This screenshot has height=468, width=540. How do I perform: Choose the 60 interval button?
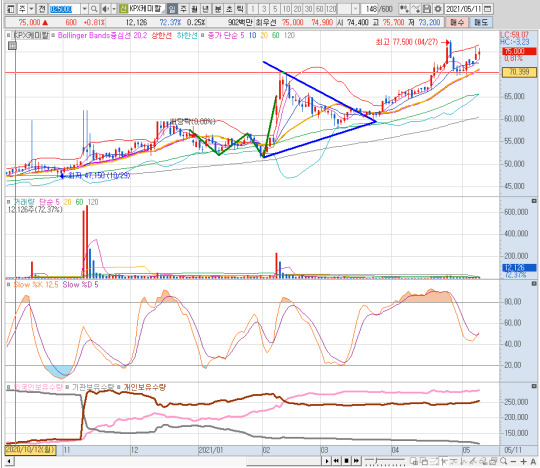pyautogui.click(x=320, y=9)
